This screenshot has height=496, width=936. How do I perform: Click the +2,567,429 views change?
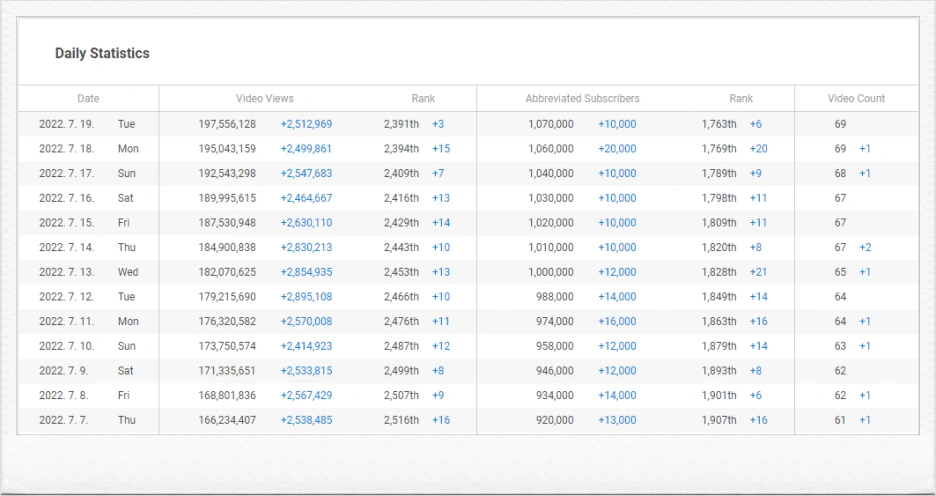pos(306,395)
